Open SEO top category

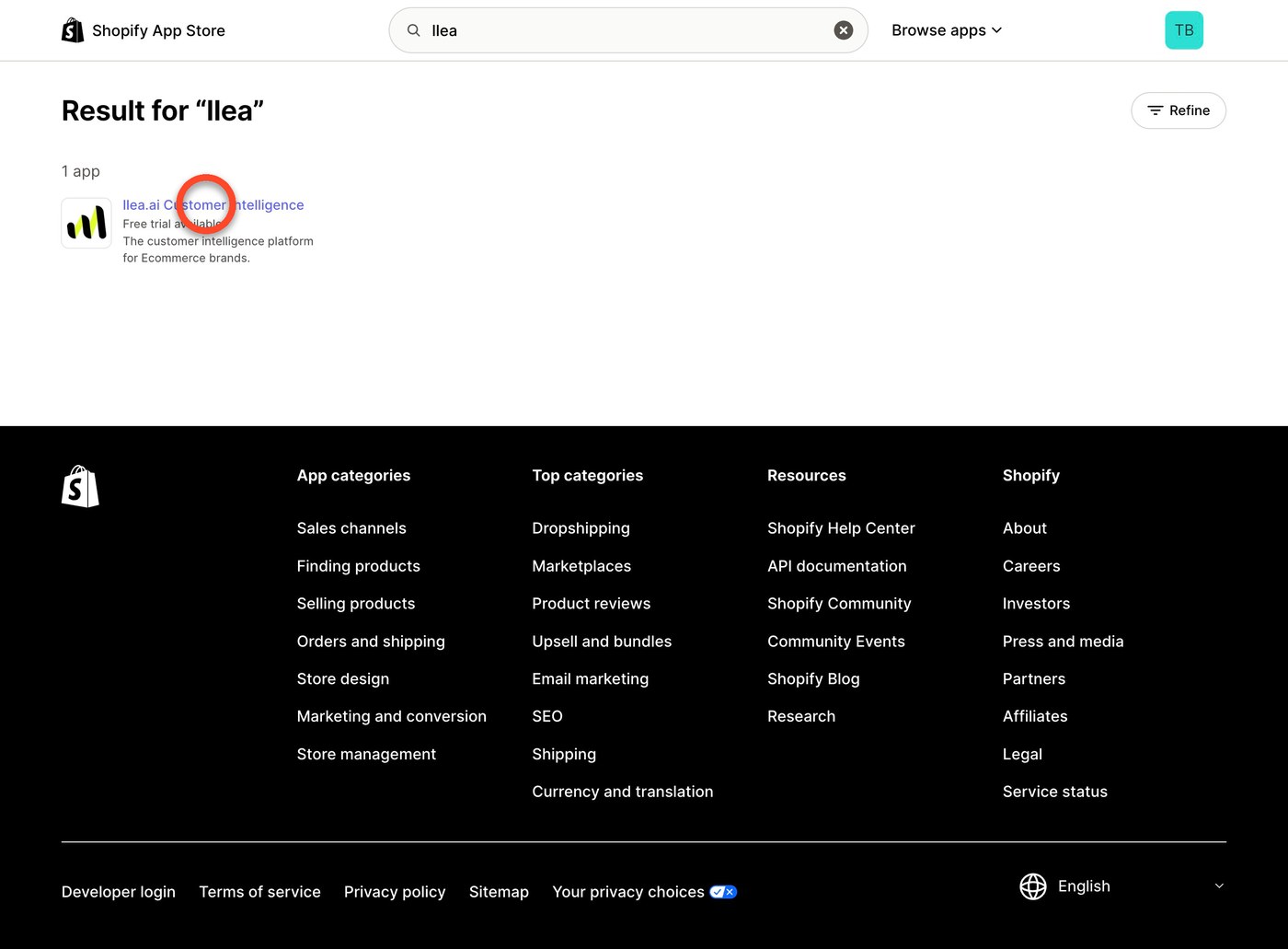coord(547,716)
